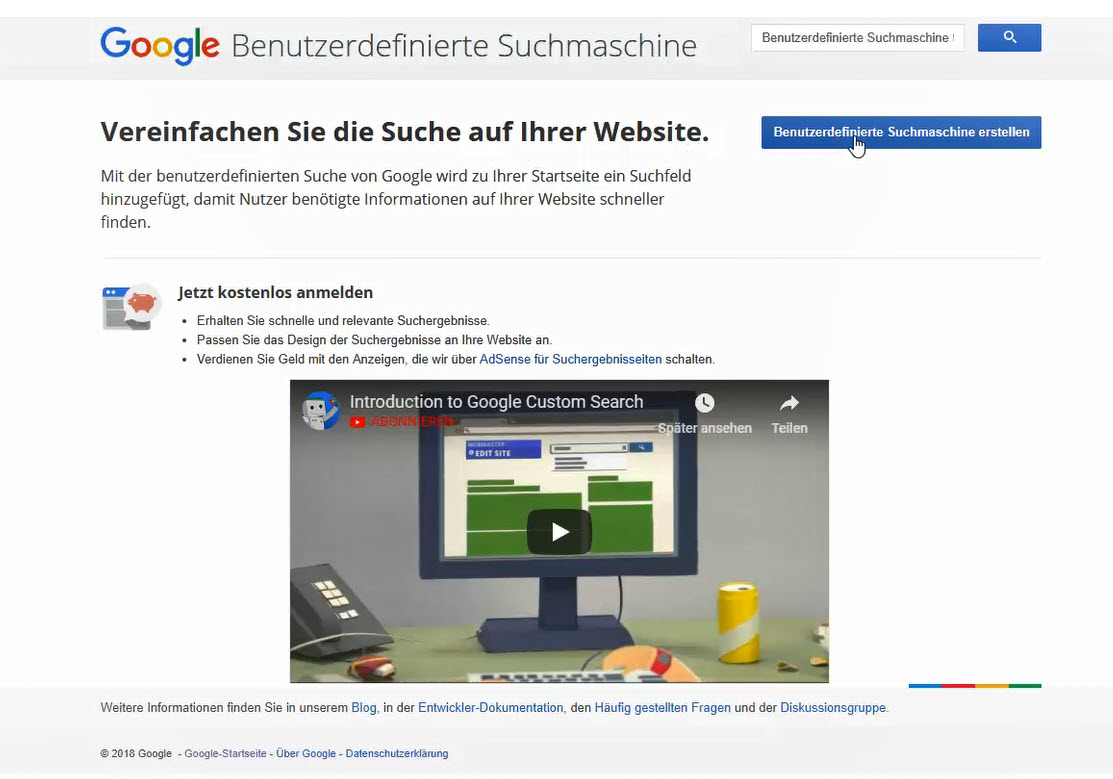Click the blue magnifier search button
This screenshot has height=779, width=1113.
point(1009,38)
